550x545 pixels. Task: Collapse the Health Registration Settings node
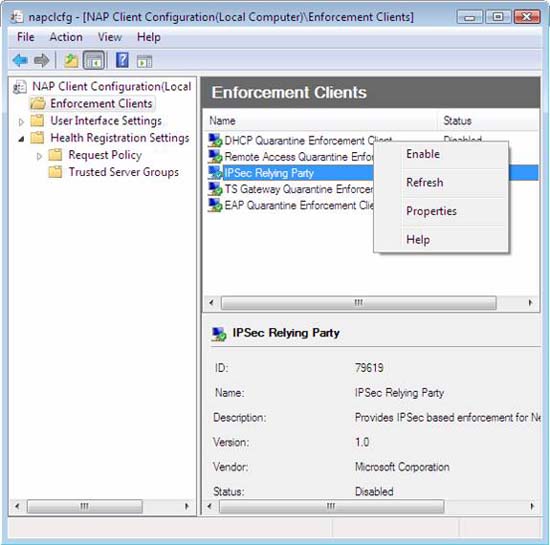[x=21, y=139]
